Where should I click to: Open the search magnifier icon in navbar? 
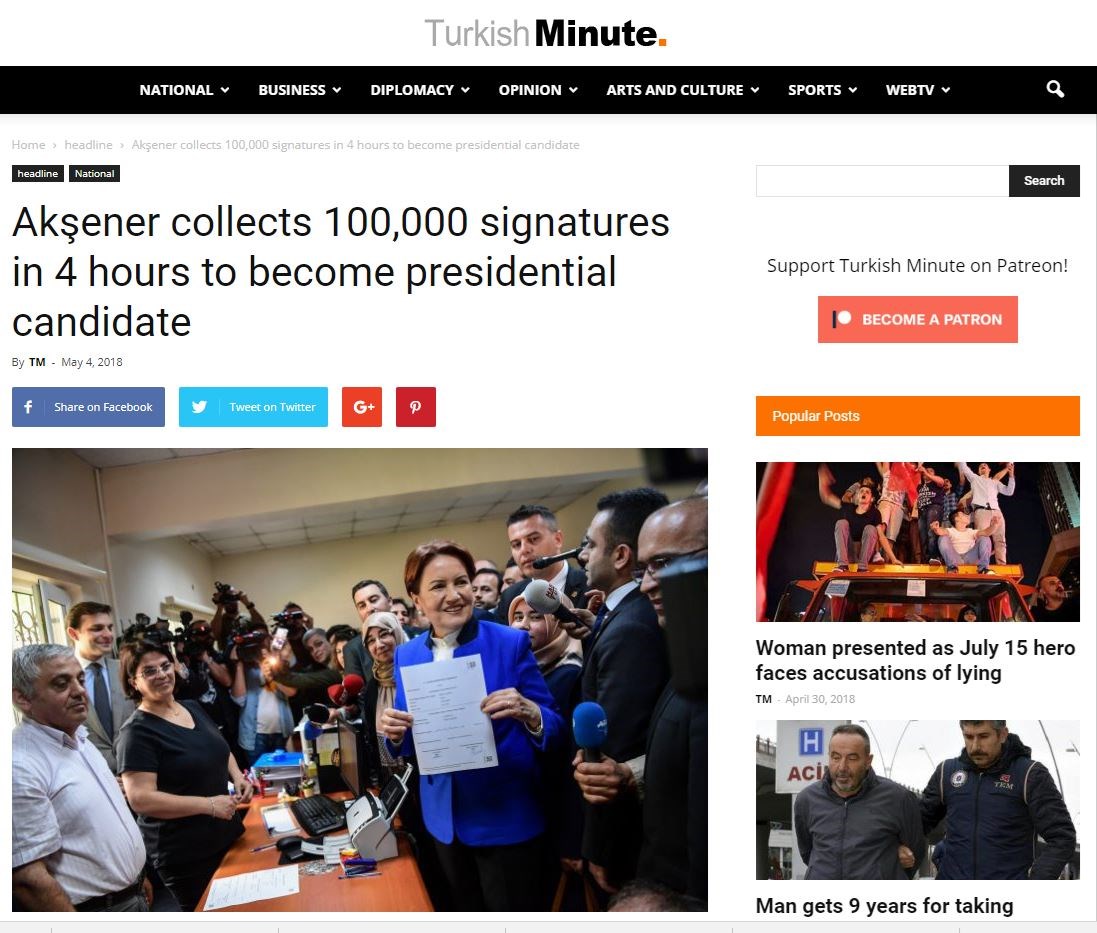pyautogui.click(x=1055, y=90)
